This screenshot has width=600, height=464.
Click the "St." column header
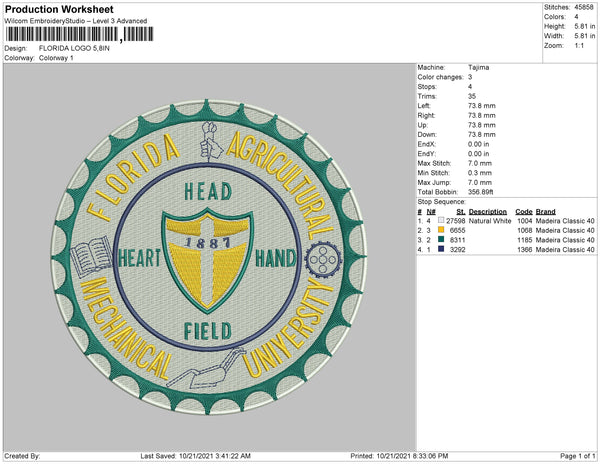(461, 212)
